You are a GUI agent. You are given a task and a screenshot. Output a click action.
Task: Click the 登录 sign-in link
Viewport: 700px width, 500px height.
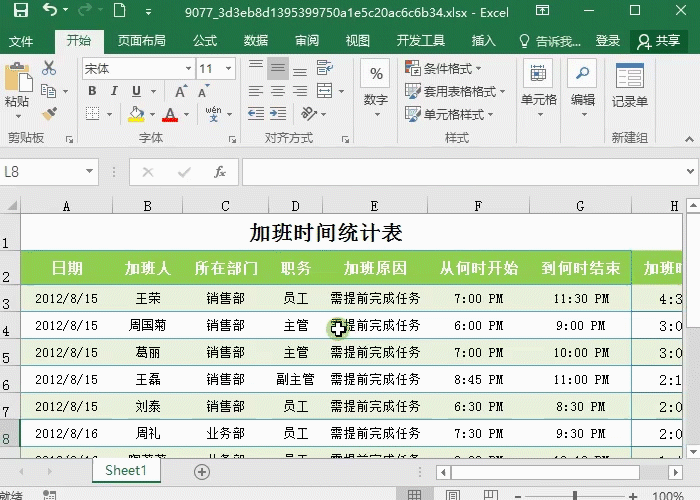click(x=608, y=41)
